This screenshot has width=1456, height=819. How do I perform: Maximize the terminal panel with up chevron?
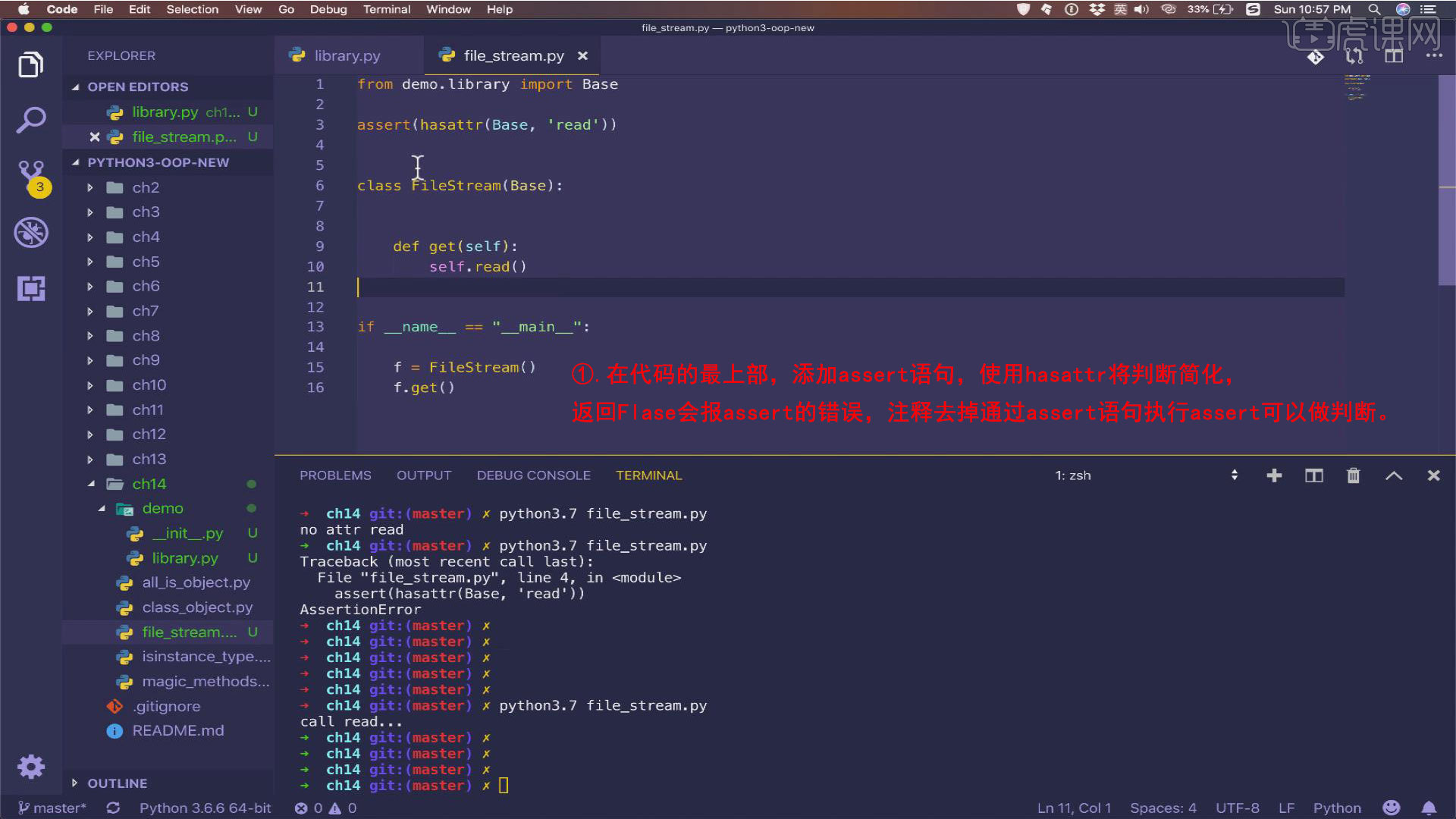(1394, 475)
